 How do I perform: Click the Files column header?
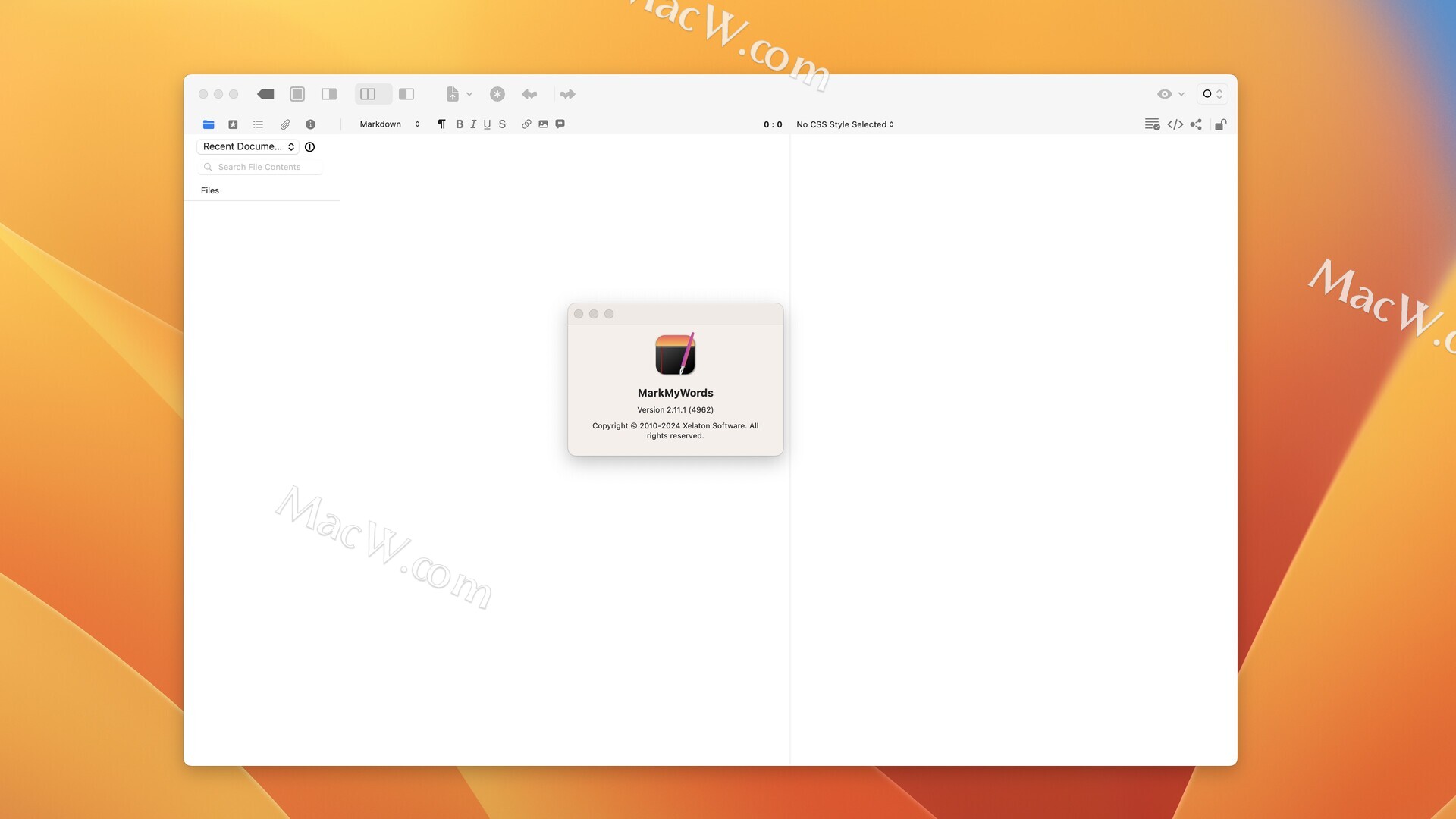(210, 190)
